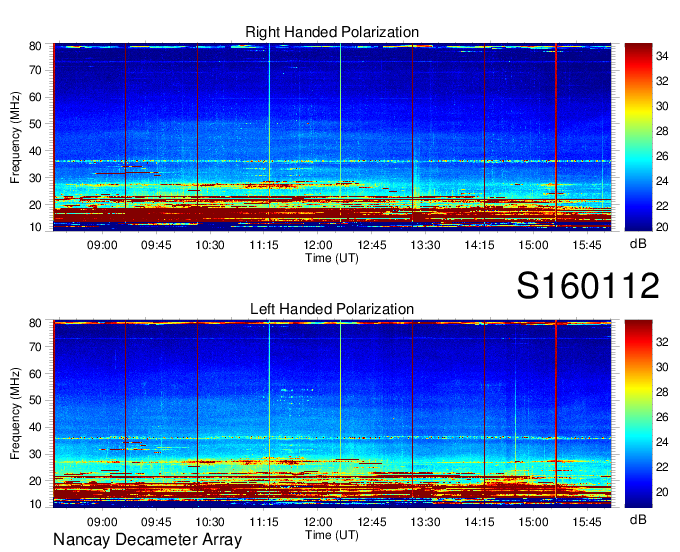The width and height of the screenshot is (680, 552).
Task: Click Frequency (MHz) label of Left Handed plot
Action: pyautogui.click(x=15, y=414)
